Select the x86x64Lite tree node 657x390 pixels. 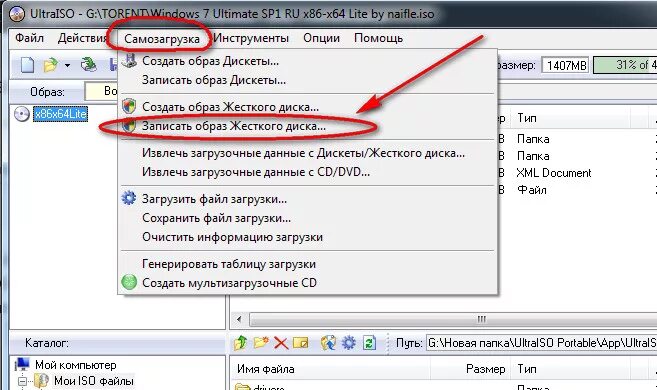[x=61, y=114]
